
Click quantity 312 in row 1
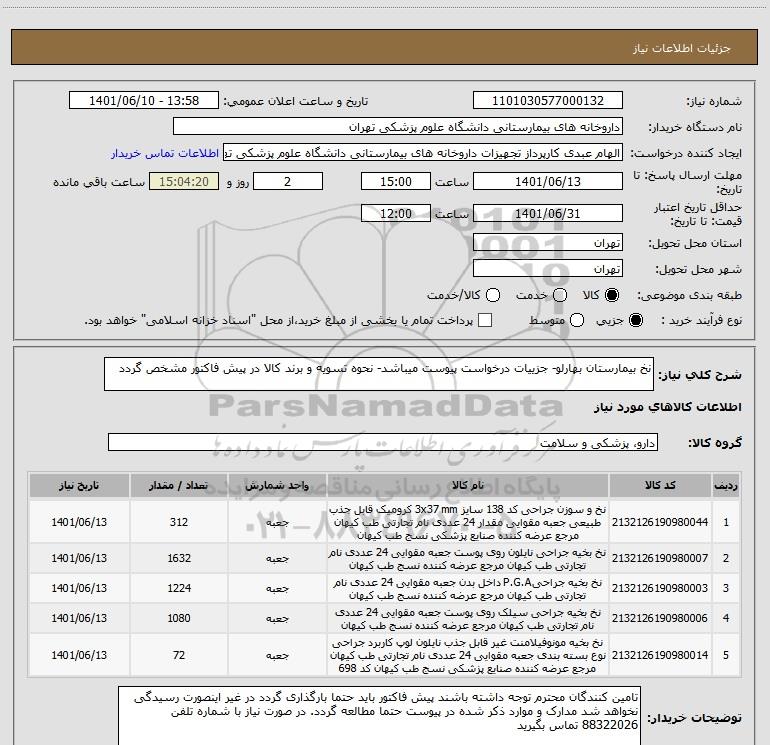point(179,522)
